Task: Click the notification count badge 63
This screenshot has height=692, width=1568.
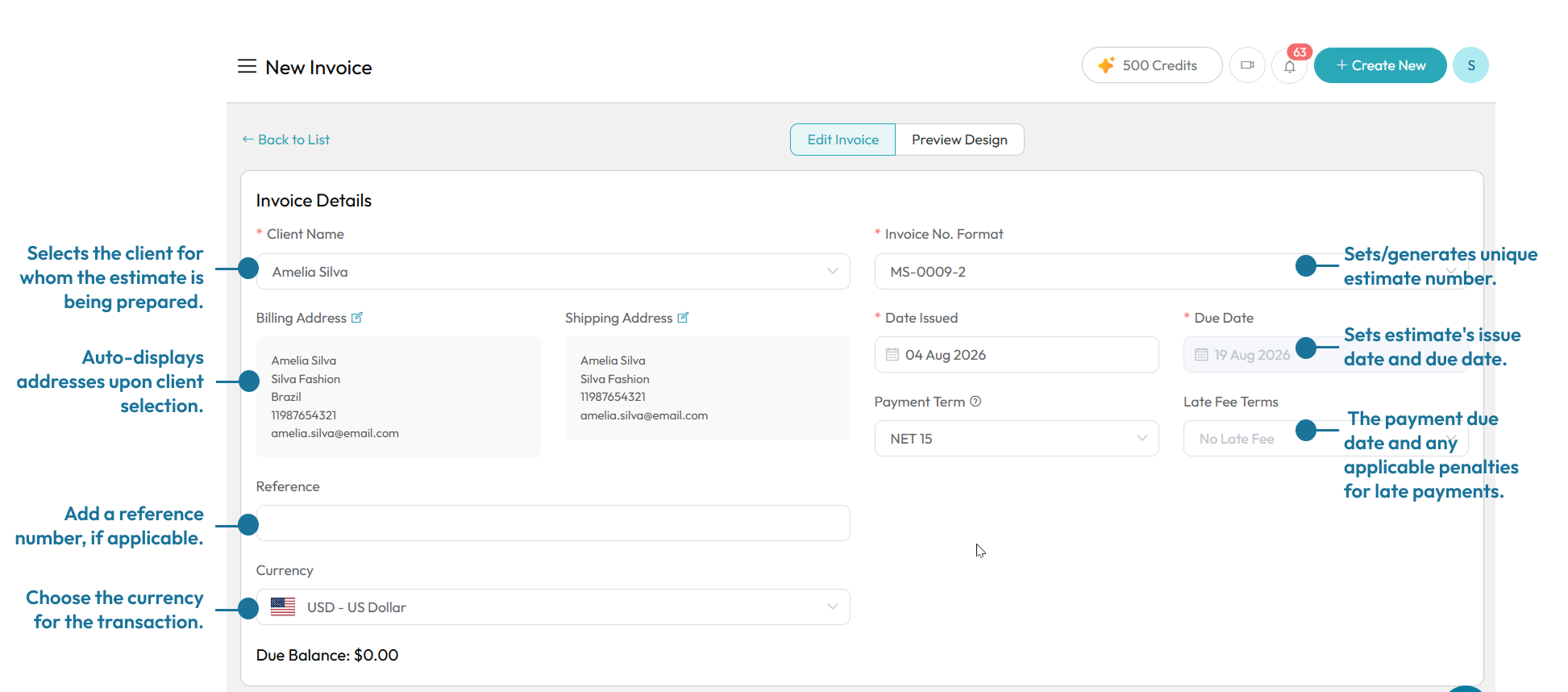Action: [x=1300, y=52]
